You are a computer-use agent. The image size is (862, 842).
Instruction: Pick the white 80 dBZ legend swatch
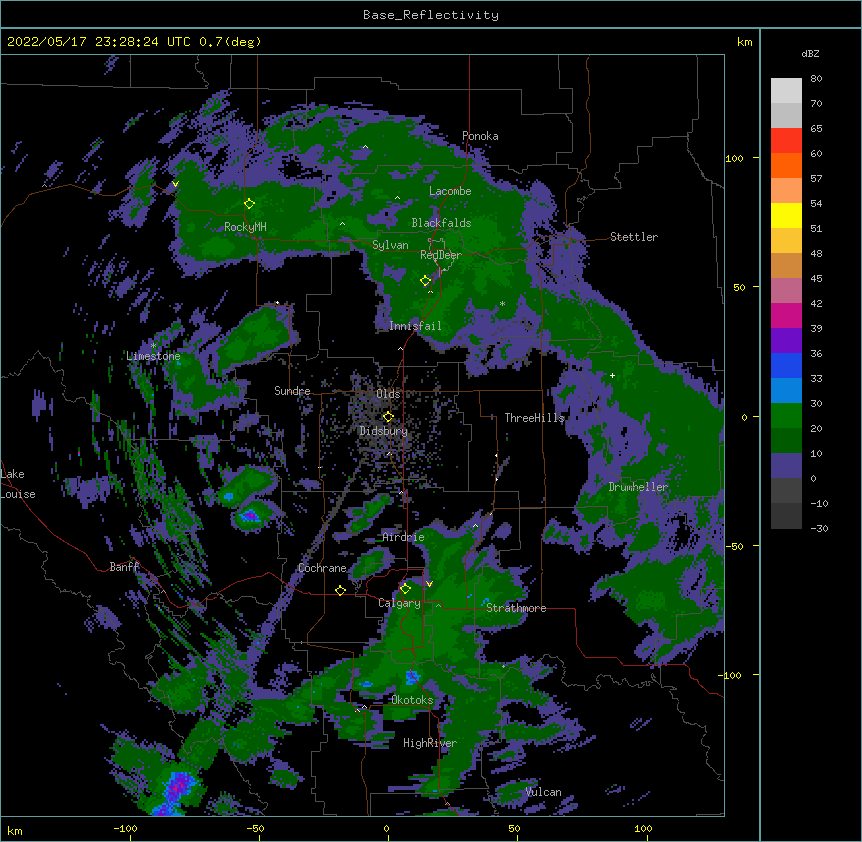pos(786,91)
